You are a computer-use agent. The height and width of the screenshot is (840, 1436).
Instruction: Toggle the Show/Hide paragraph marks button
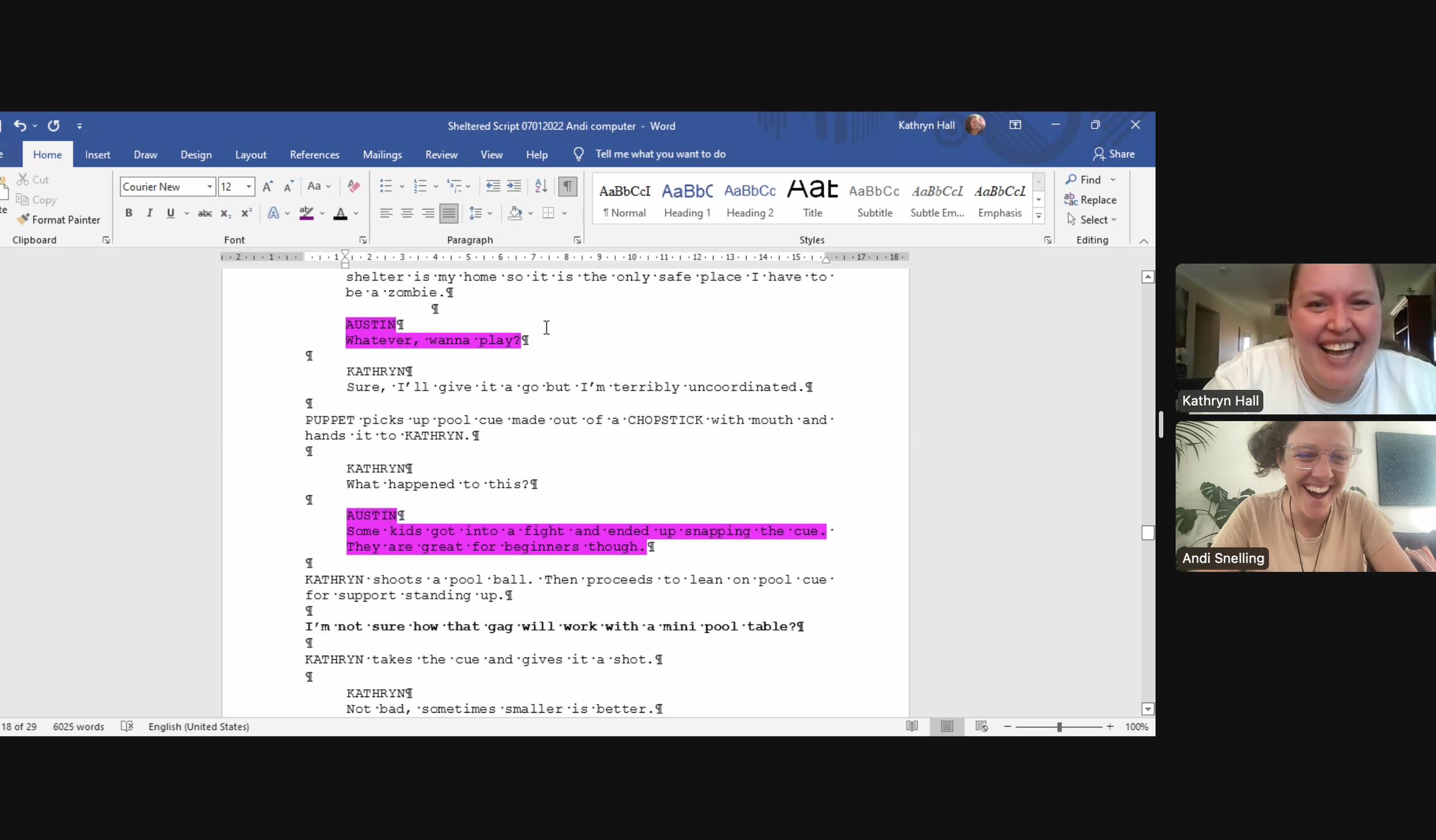(568, 185)
